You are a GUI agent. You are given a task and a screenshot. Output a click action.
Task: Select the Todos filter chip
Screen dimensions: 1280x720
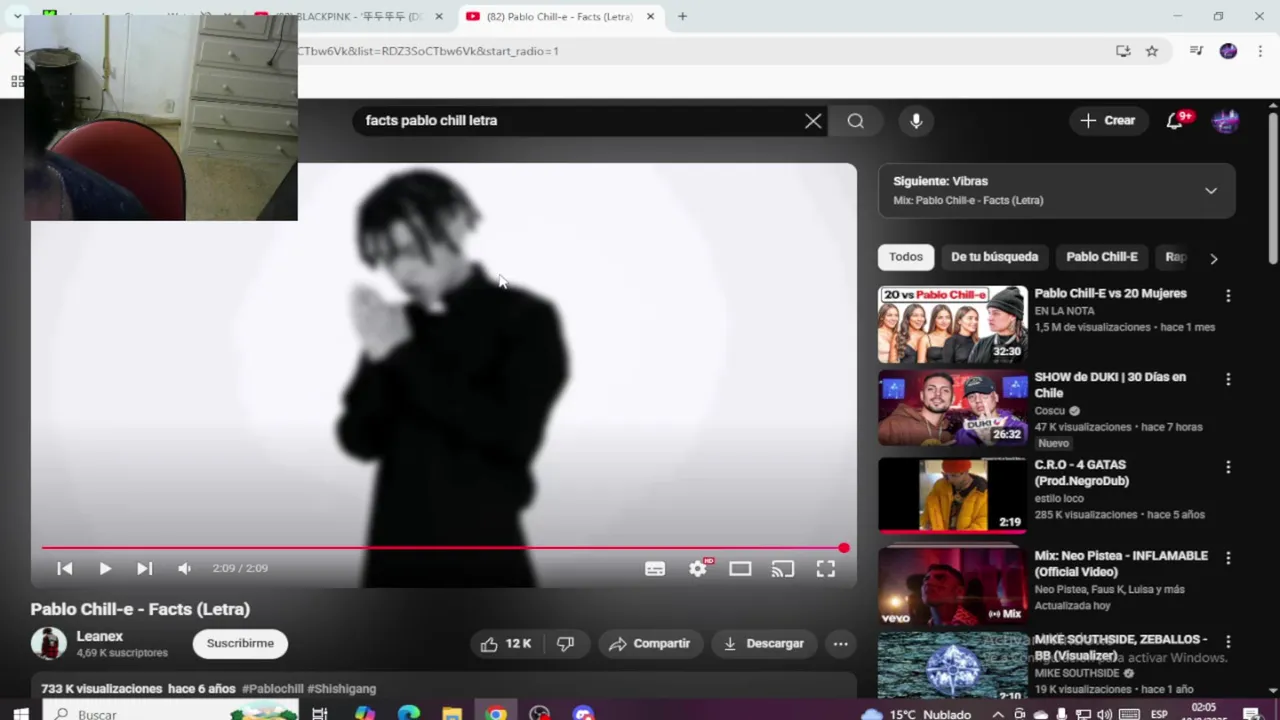pos(906,257)
